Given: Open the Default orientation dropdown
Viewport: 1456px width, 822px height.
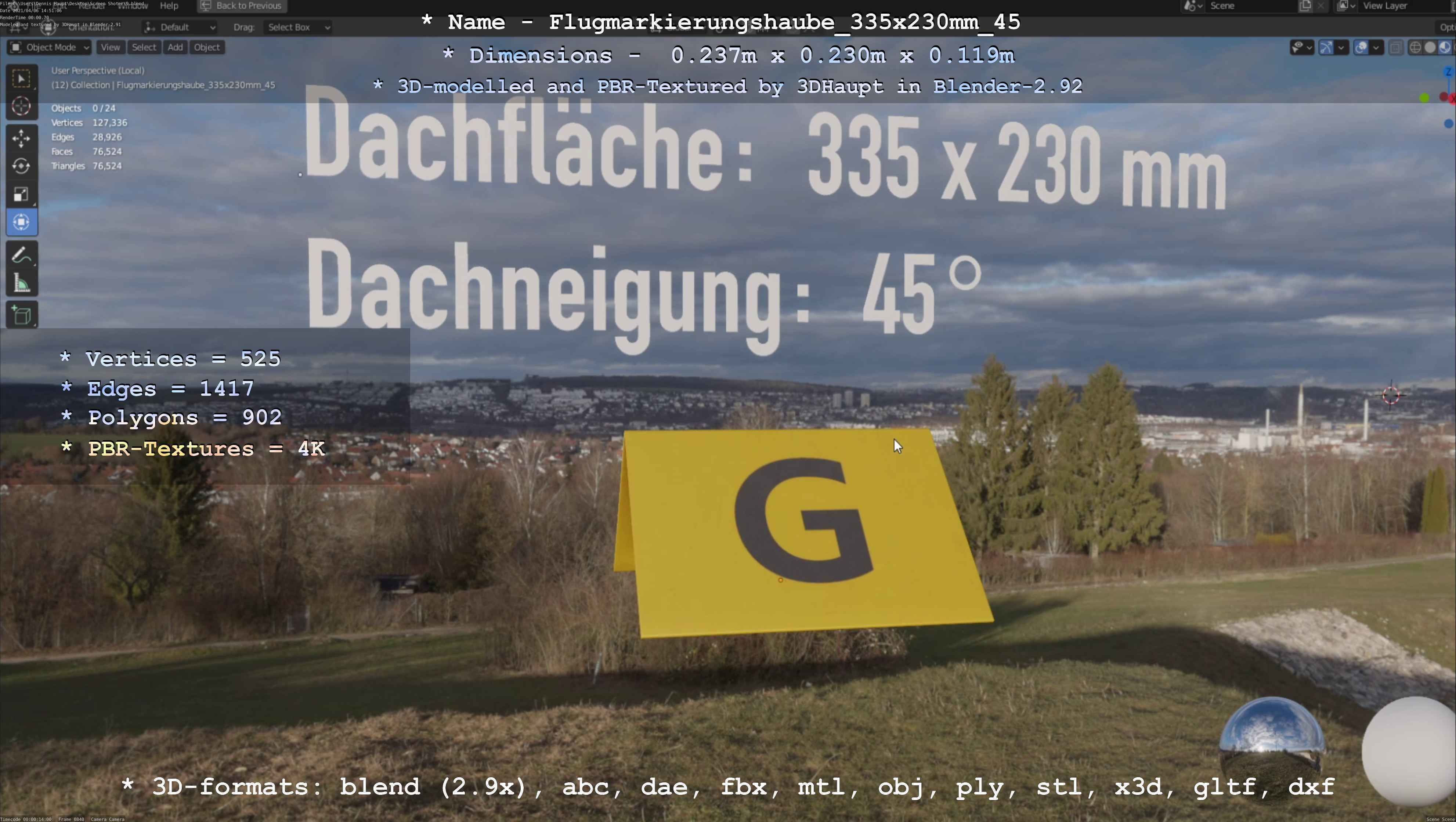Looking at the screenshot, I should coord(180,27).
